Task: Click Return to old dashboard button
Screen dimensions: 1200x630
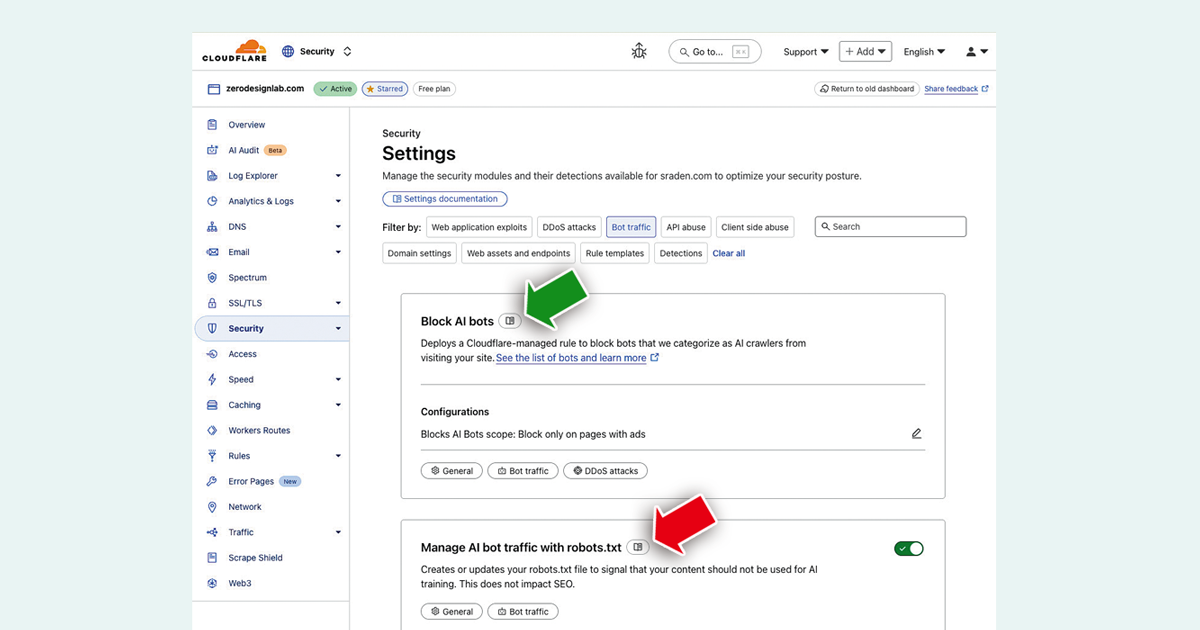Action: (x=866, y=89)
